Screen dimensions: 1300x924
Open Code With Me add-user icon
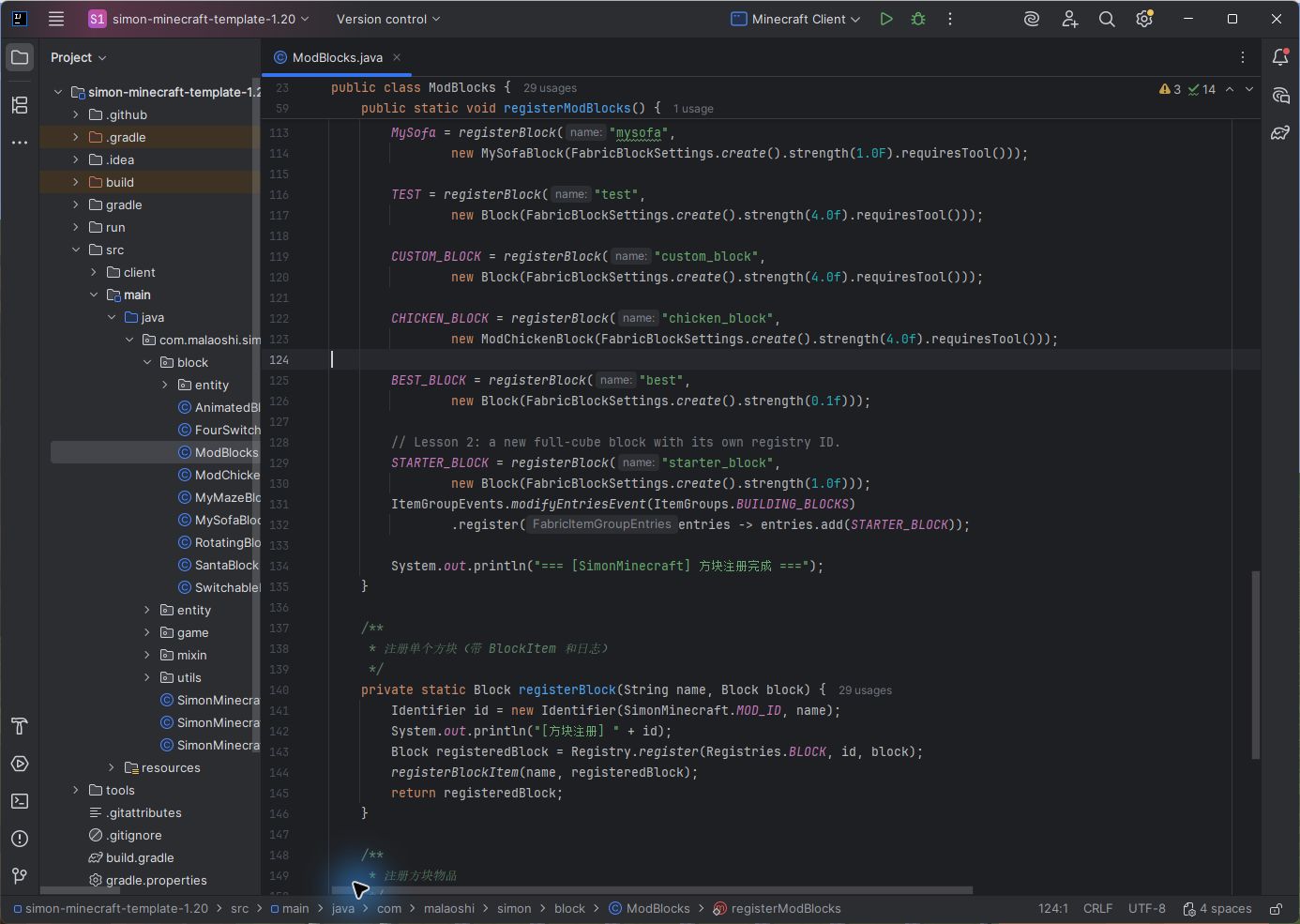click(1069, 19)
